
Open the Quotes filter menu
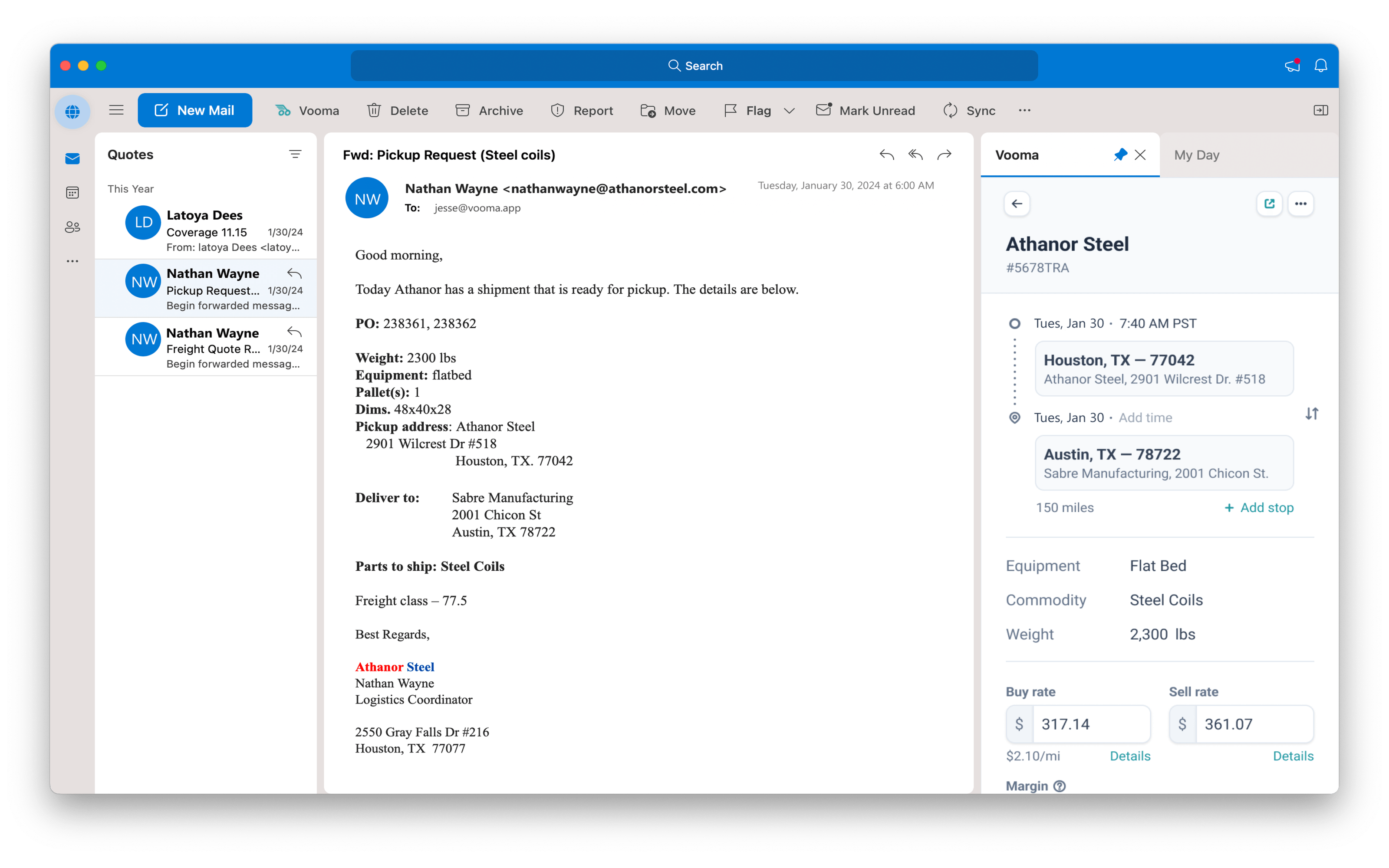pos(295,154)
